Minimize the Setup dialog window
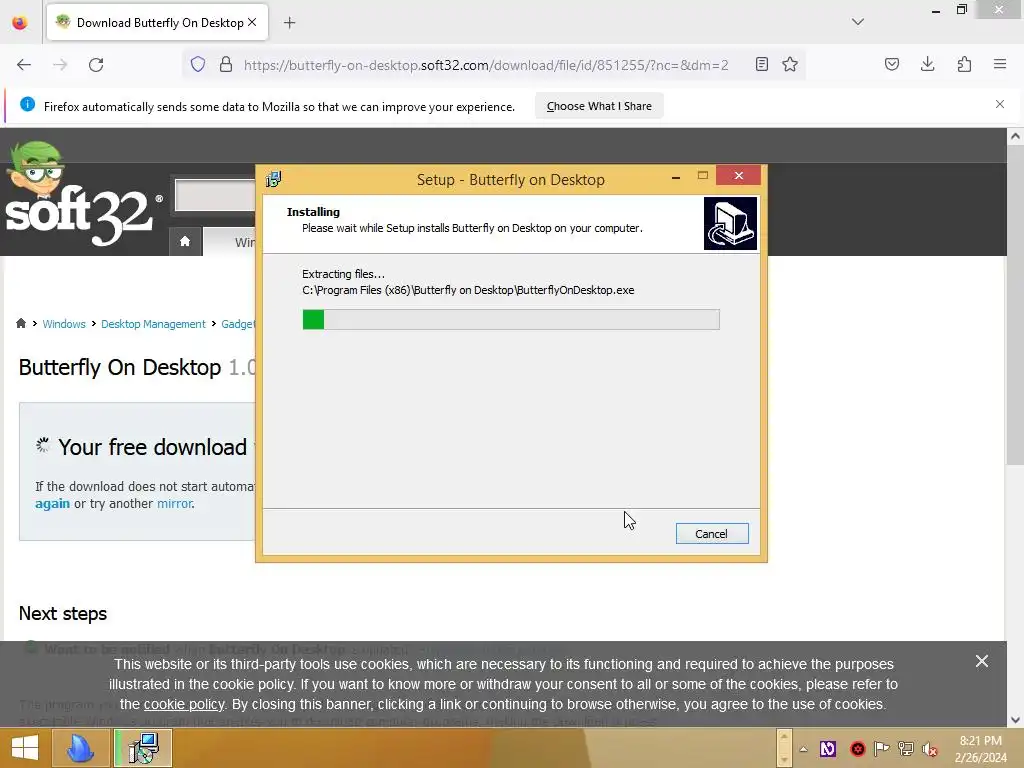Image resolution: width=1024 pixels, height=768 pixels. [x=676, y=176]
